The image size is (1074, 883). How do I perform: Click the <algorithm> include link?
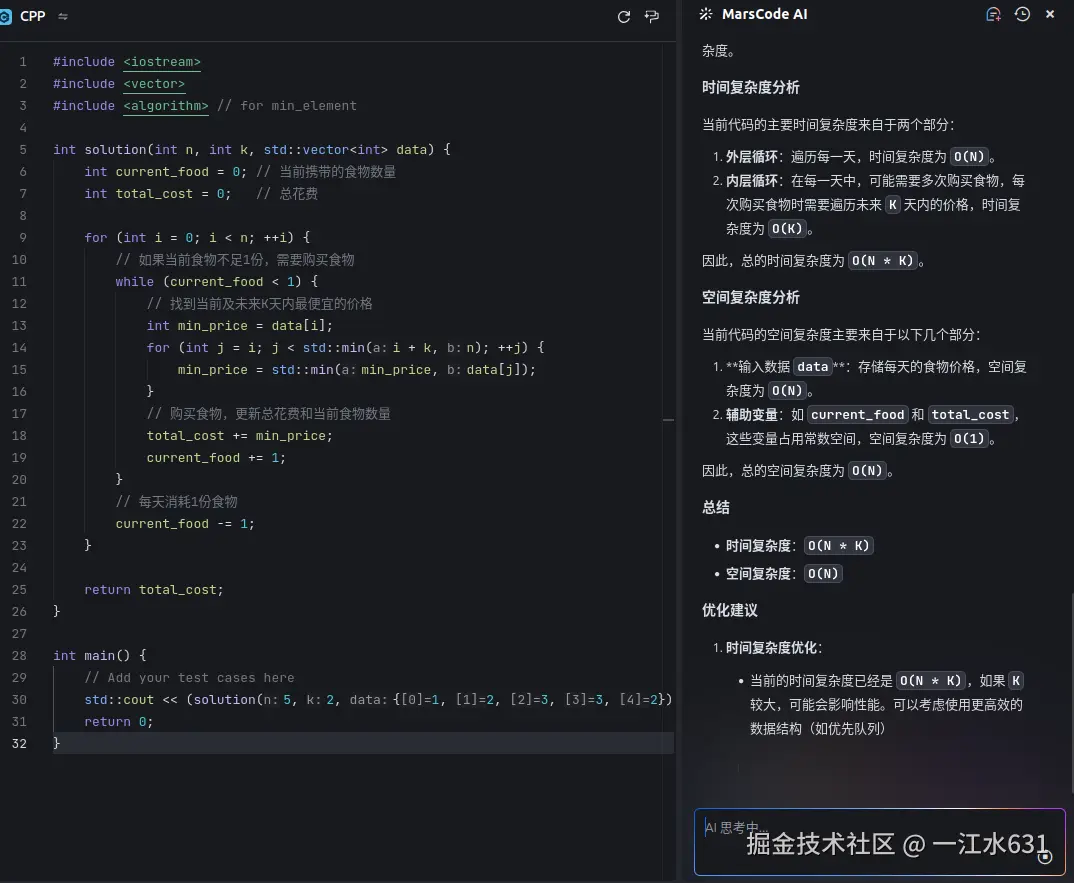(166, 105)
